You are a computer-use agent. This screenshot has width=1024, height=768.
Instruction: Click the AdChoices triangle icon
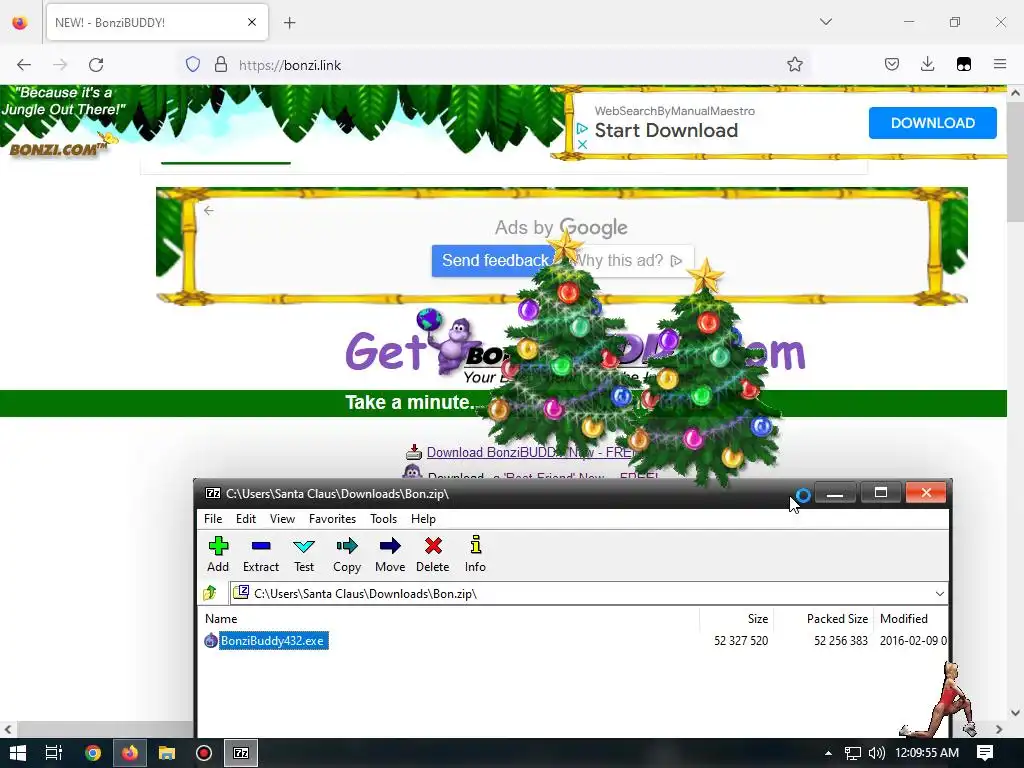(x=582, y=129)
